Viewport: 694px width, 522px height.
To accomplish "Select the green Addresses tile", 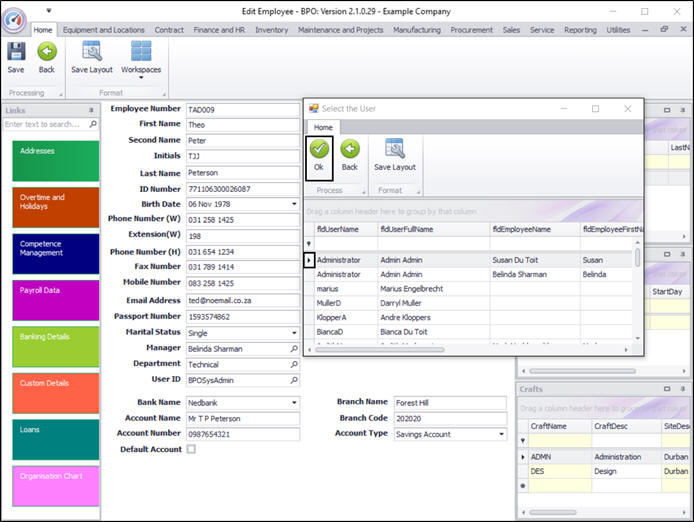I will coord(56,161).
